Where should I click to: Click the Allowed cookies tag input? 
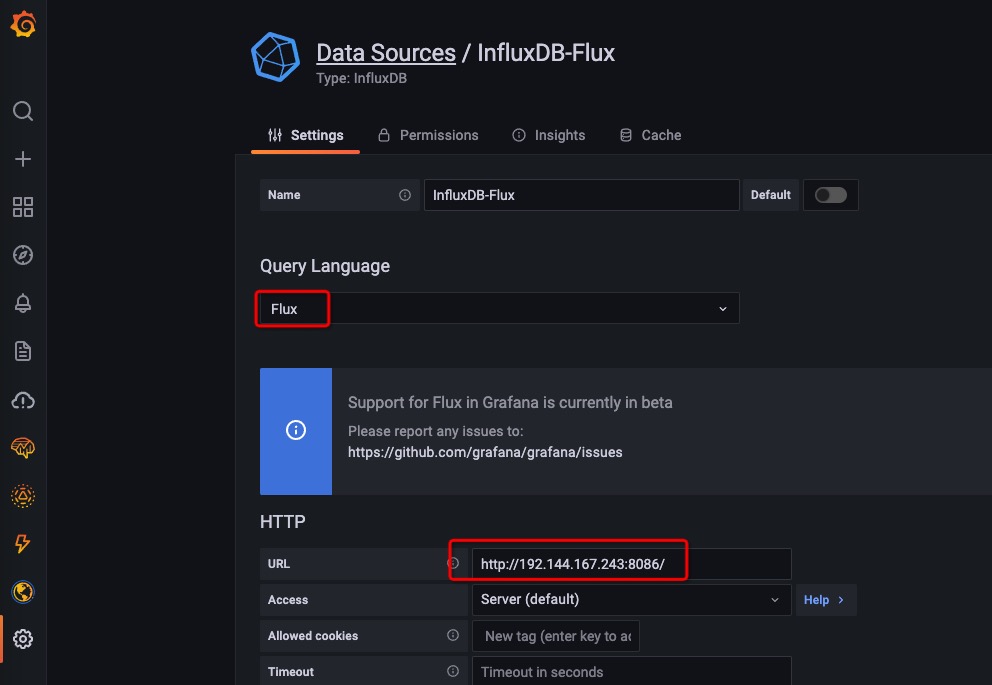pos(556,636)
